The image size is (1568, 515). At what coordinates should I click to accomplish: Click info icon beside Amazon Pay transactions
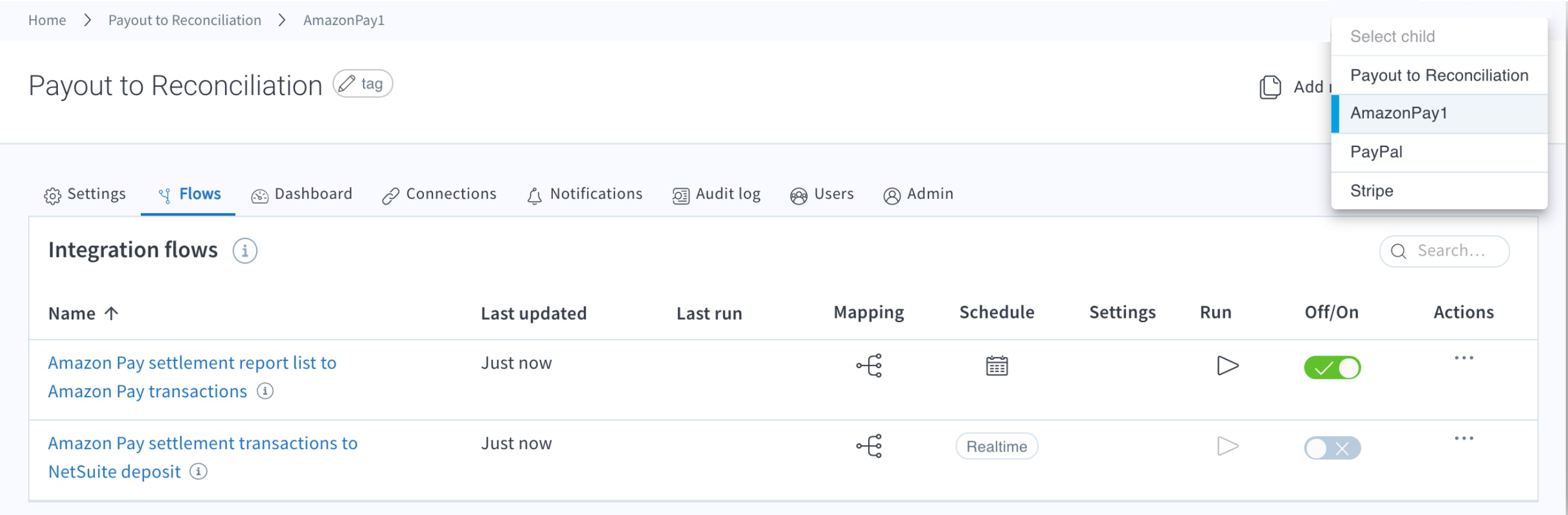265,391
